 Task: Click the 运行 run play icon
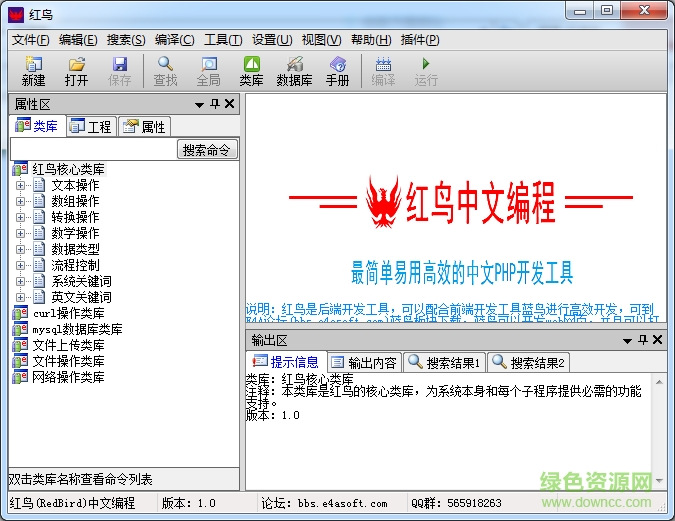pyautogui.click(x=426, y=71)
